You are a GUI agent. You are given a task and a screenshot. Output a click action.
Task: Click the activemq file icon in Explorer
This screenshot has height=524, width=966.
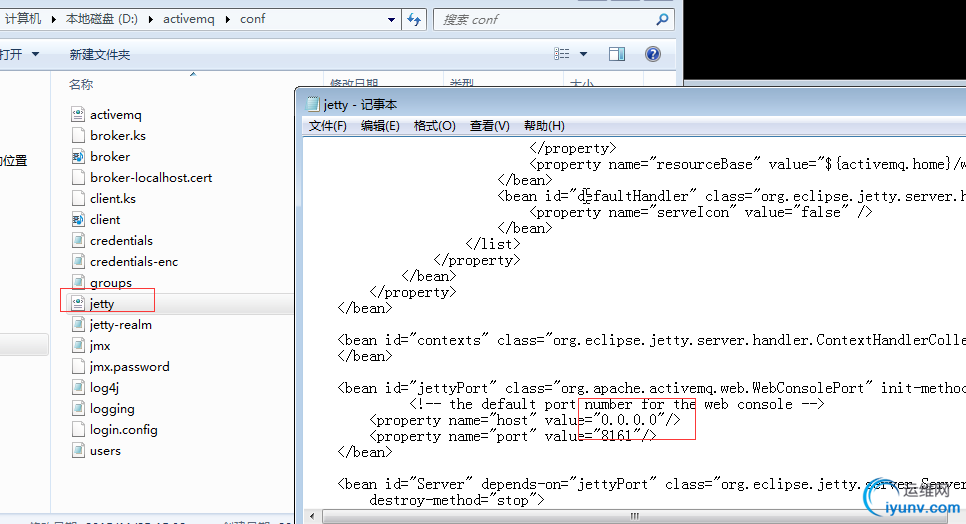(x=78, y=114)
